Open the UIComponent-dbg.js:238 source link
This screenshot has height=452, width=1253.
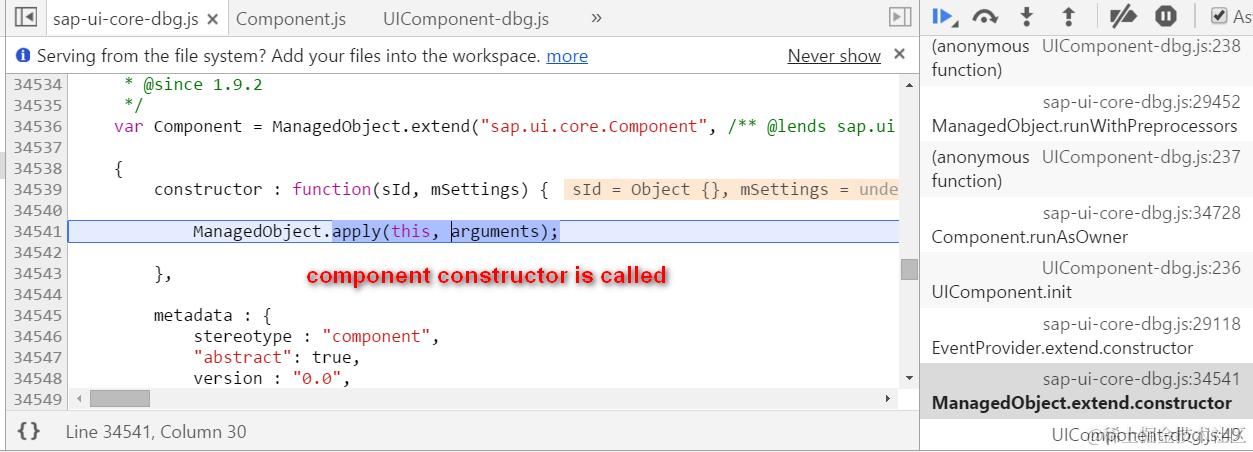[x=1141, y=46]
